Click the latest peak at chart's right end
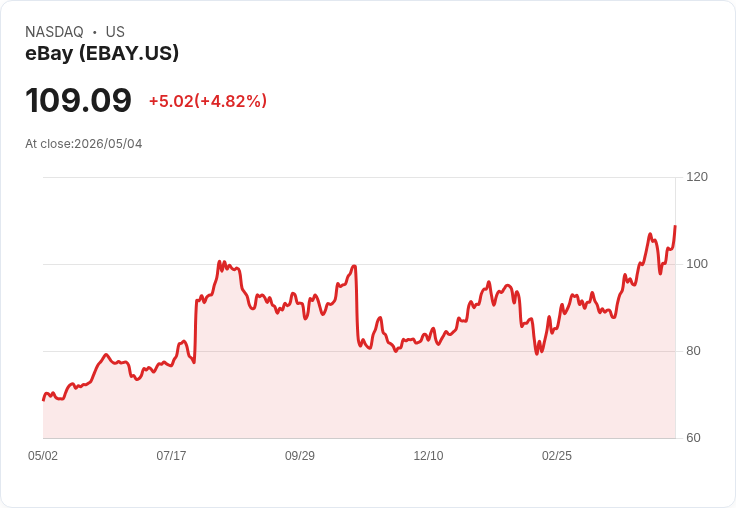The height and width of the screenshot is (508, 736). [x=675, y=226]
